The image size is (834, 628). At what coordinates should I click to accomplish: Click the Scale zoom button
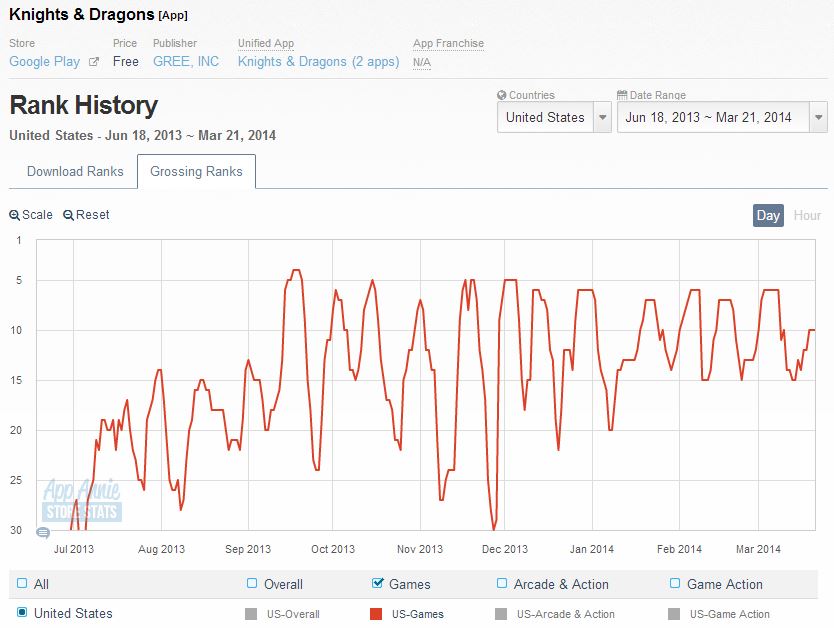[31, 215]
